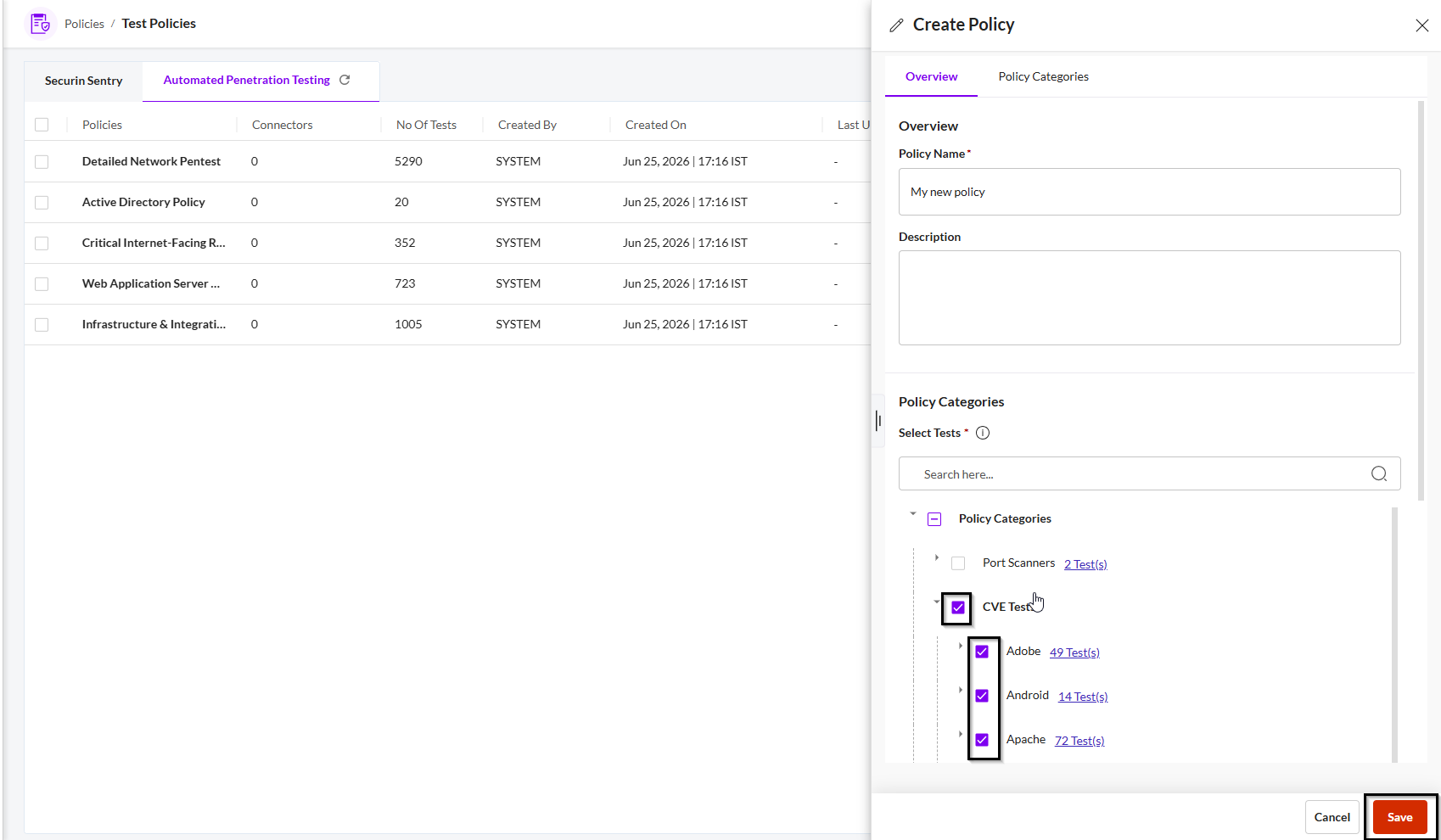This screenshot has width=1441, height=840.
Task: Click the Policy Name input field
Action: click(x=1149, y=192)
